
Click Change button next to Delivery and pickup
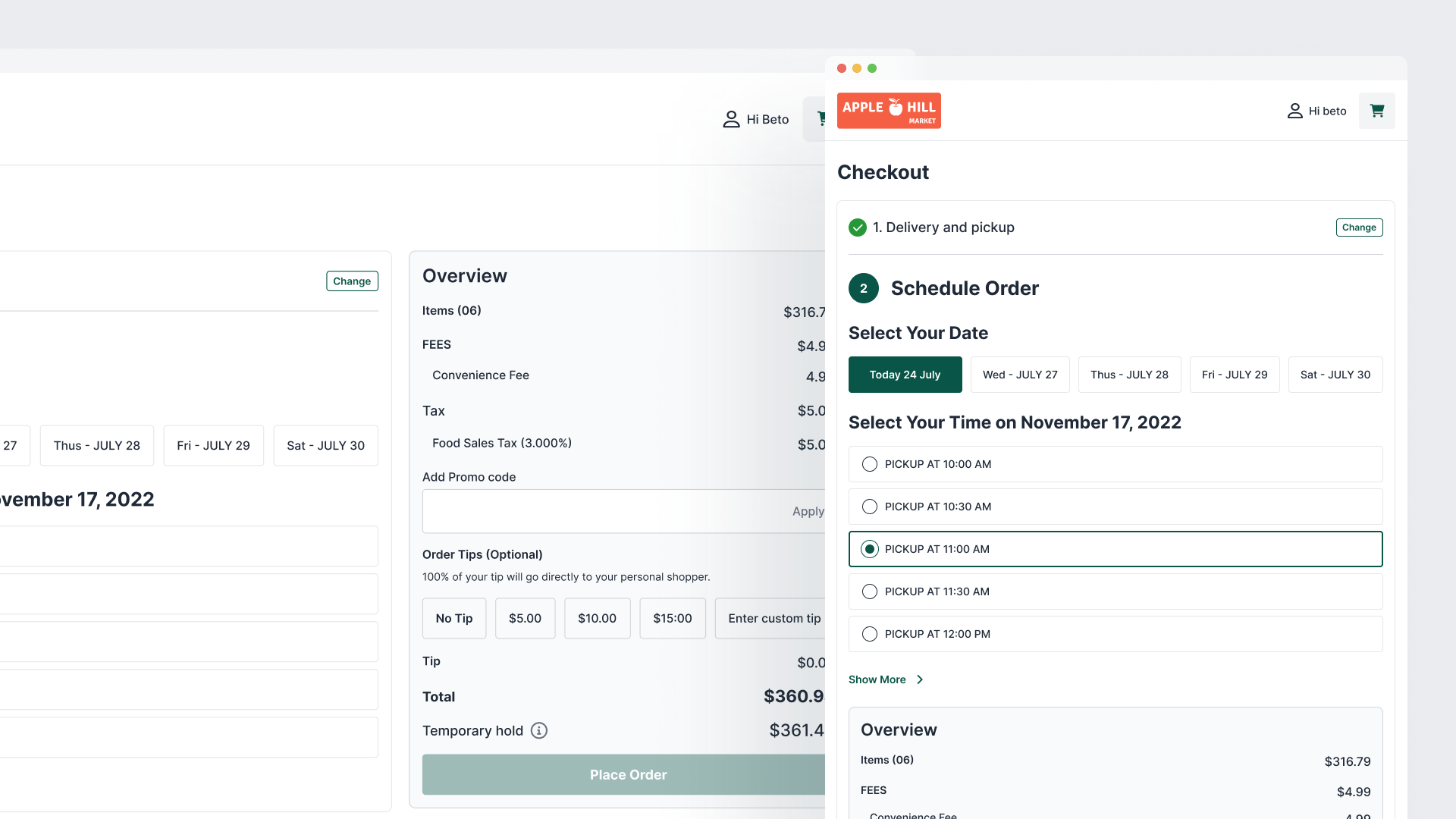pyautogui.click(x=1359, y=227)
